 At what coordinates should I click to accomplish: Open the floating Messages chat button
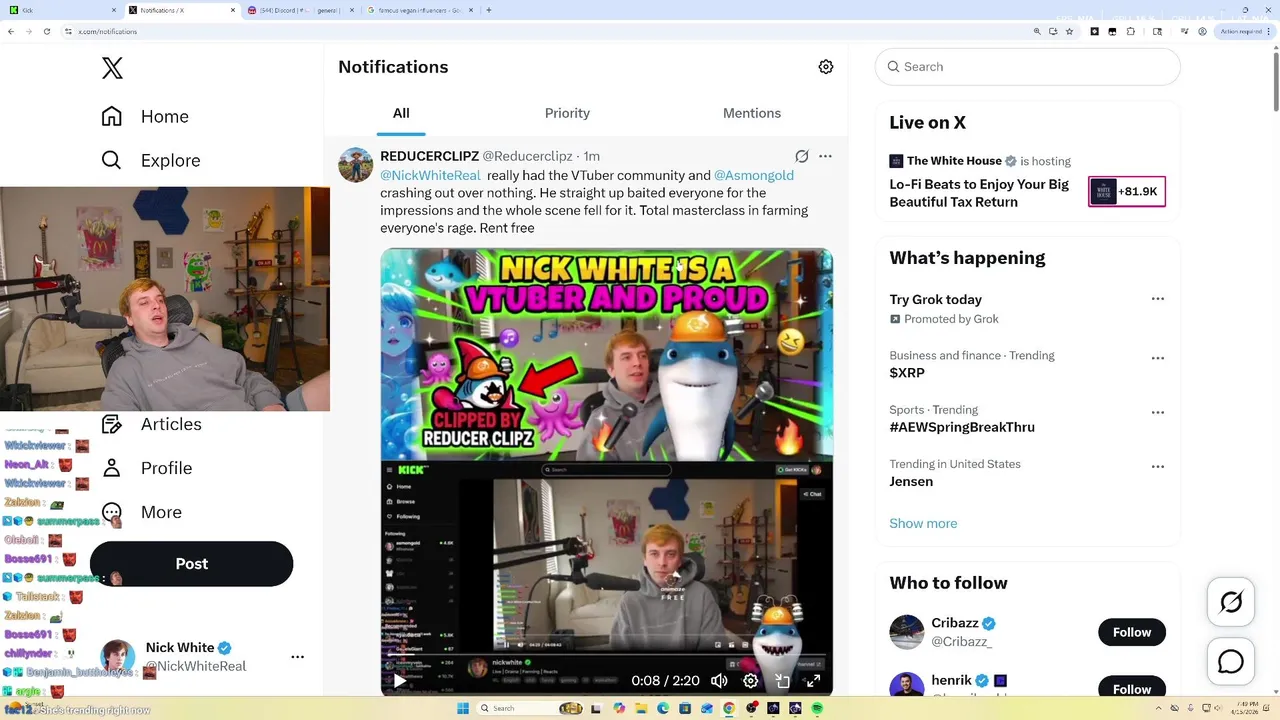coord(1231,662)
